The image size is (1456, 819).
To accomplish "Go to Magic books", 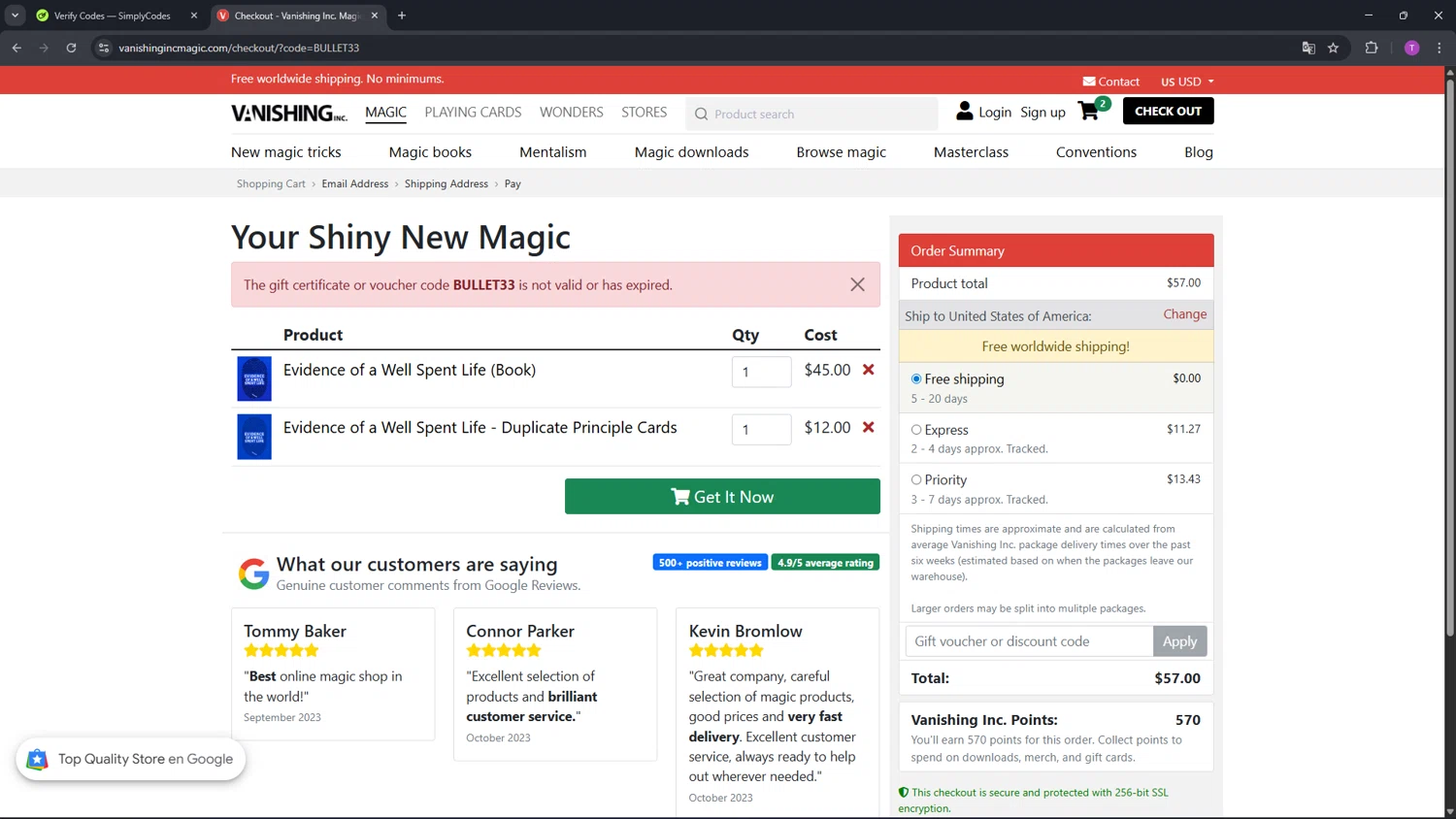I will pyautogui.click(x=430, y=152).
